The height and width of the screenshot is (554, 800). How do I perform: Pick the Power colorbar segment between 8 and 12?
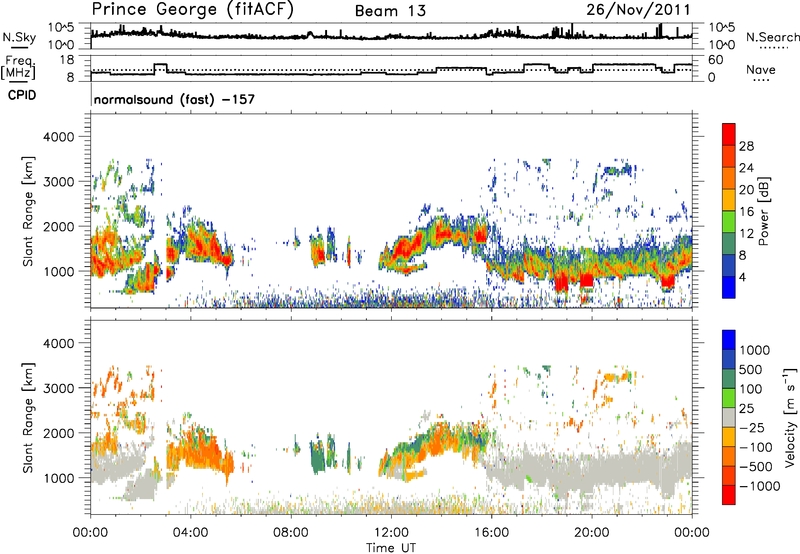pyautogui.click(x=729, y=243)
